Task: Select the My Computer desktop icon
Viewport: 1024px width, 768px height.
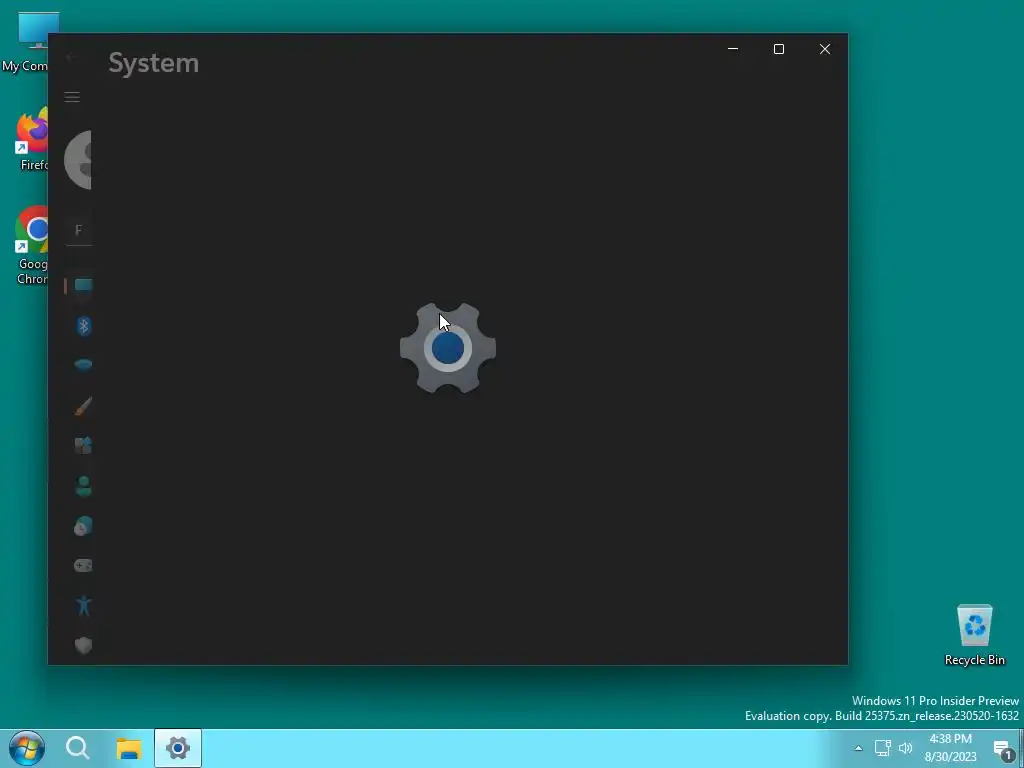Action: (x=25, y=42)
